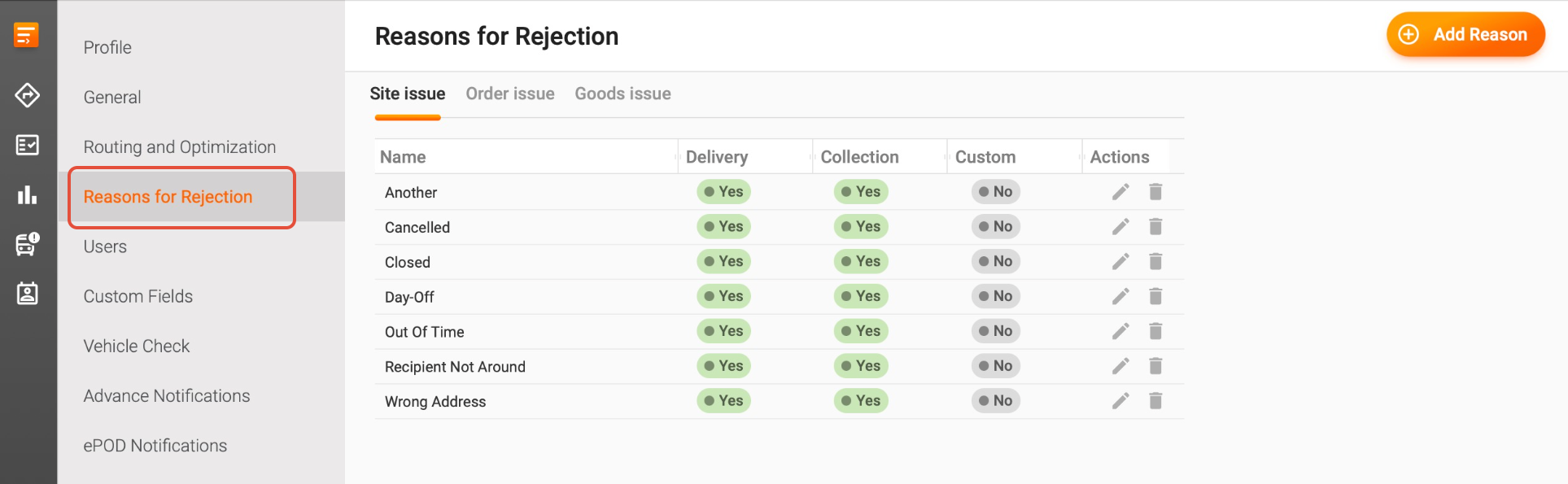The height and width of the screenshot is (484, 1568).
Task: Edit the Cancelled rejection reason
Action: click(1120, 226)
